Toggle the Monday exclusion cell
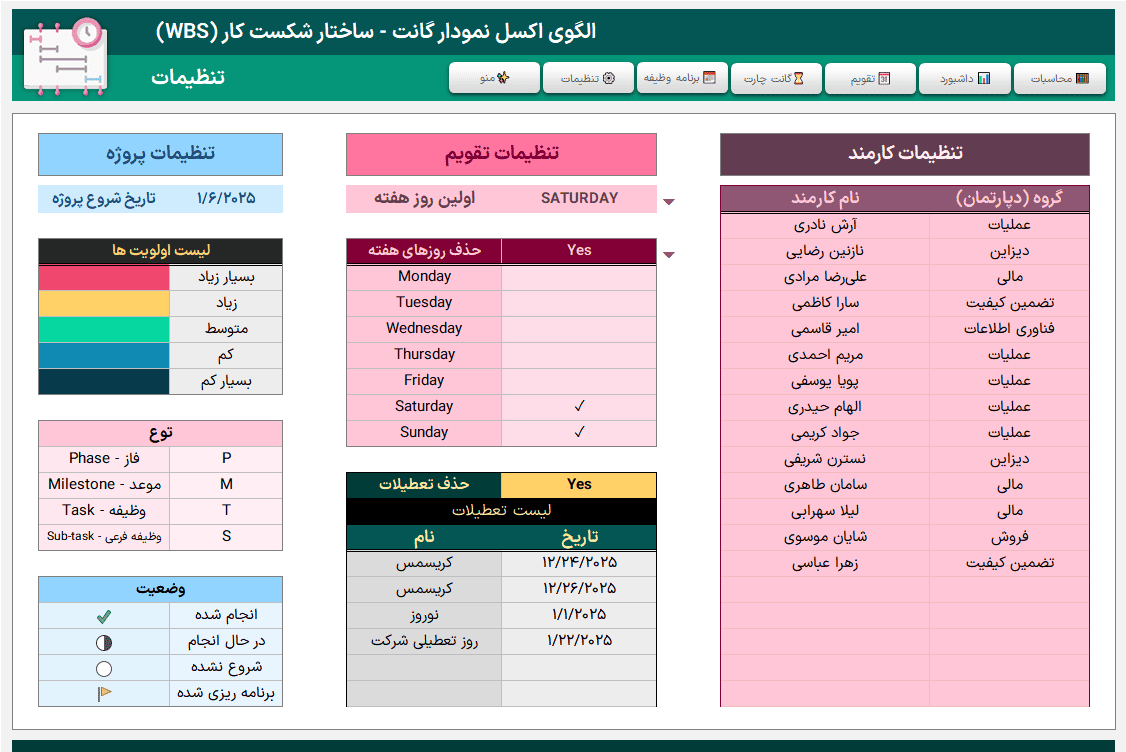The image size is (1126, 752). click(579, 277)
